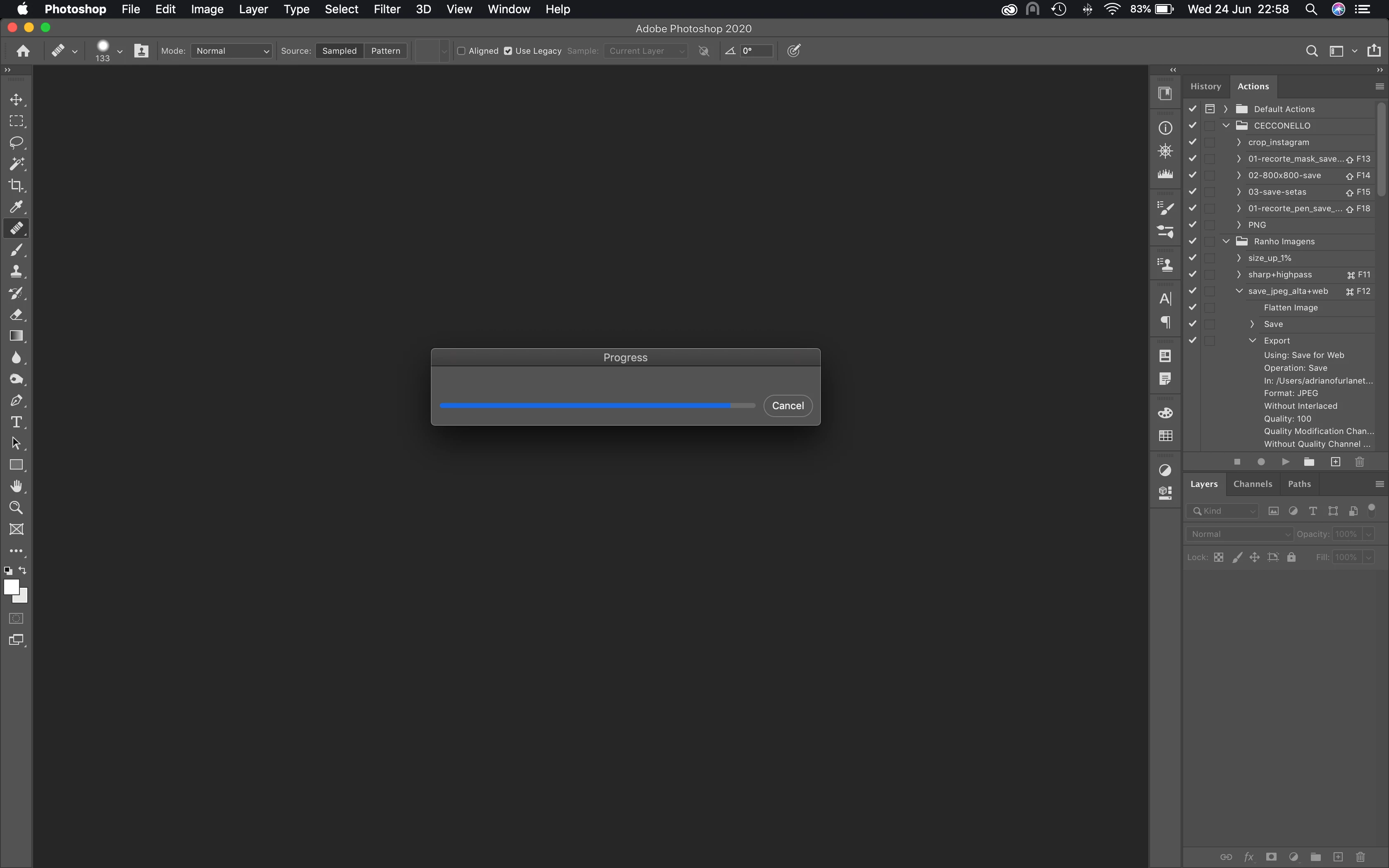Select the Horizontal Type tool
The image size is (1389, 868).
click(16, 422)
